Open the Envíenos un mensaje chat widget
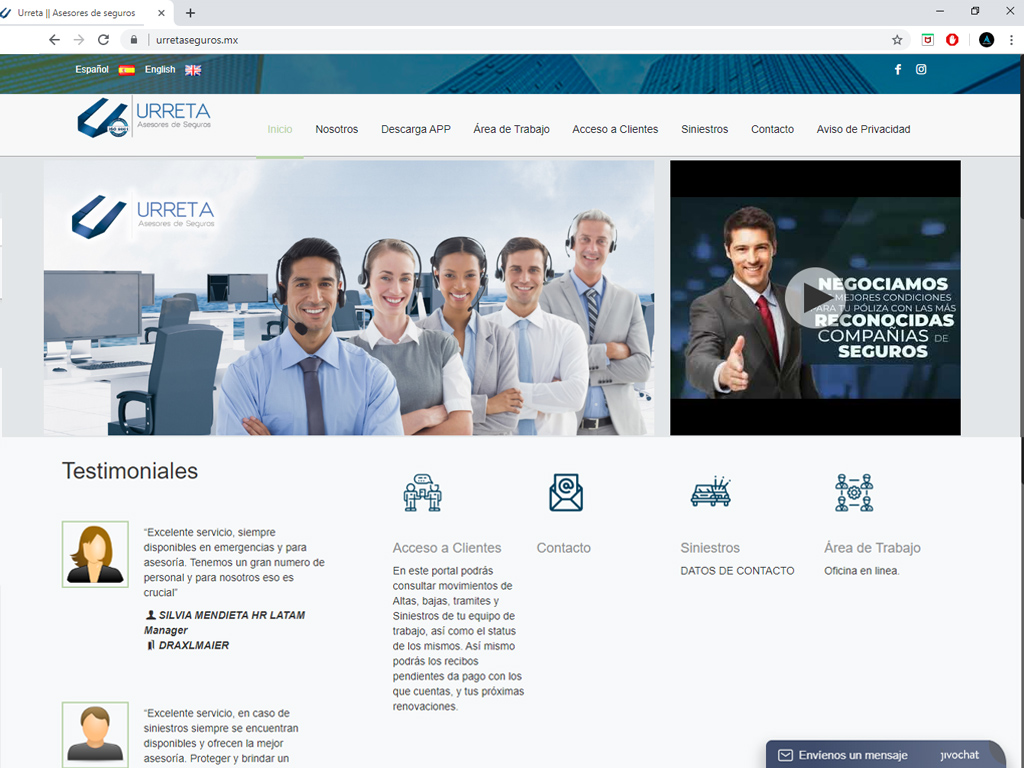 852,755
